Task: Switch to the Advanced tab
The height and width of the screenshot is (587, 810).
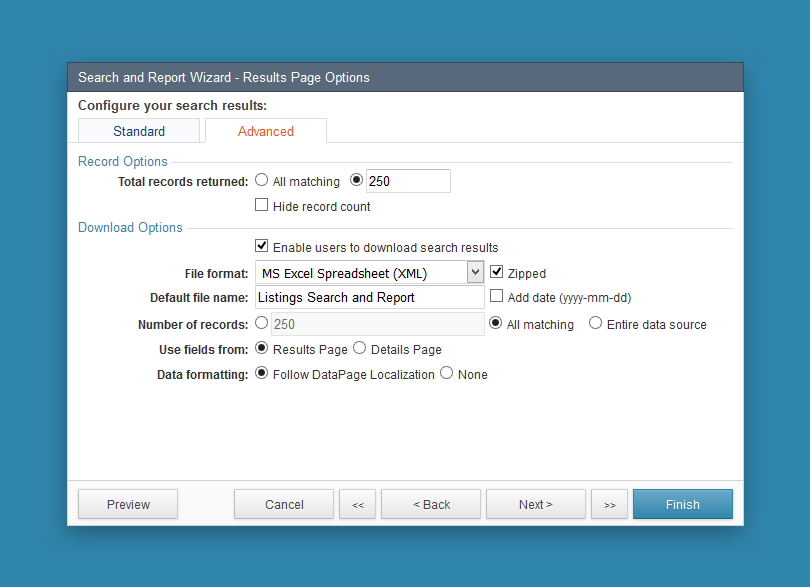Action: click(265, 130)
